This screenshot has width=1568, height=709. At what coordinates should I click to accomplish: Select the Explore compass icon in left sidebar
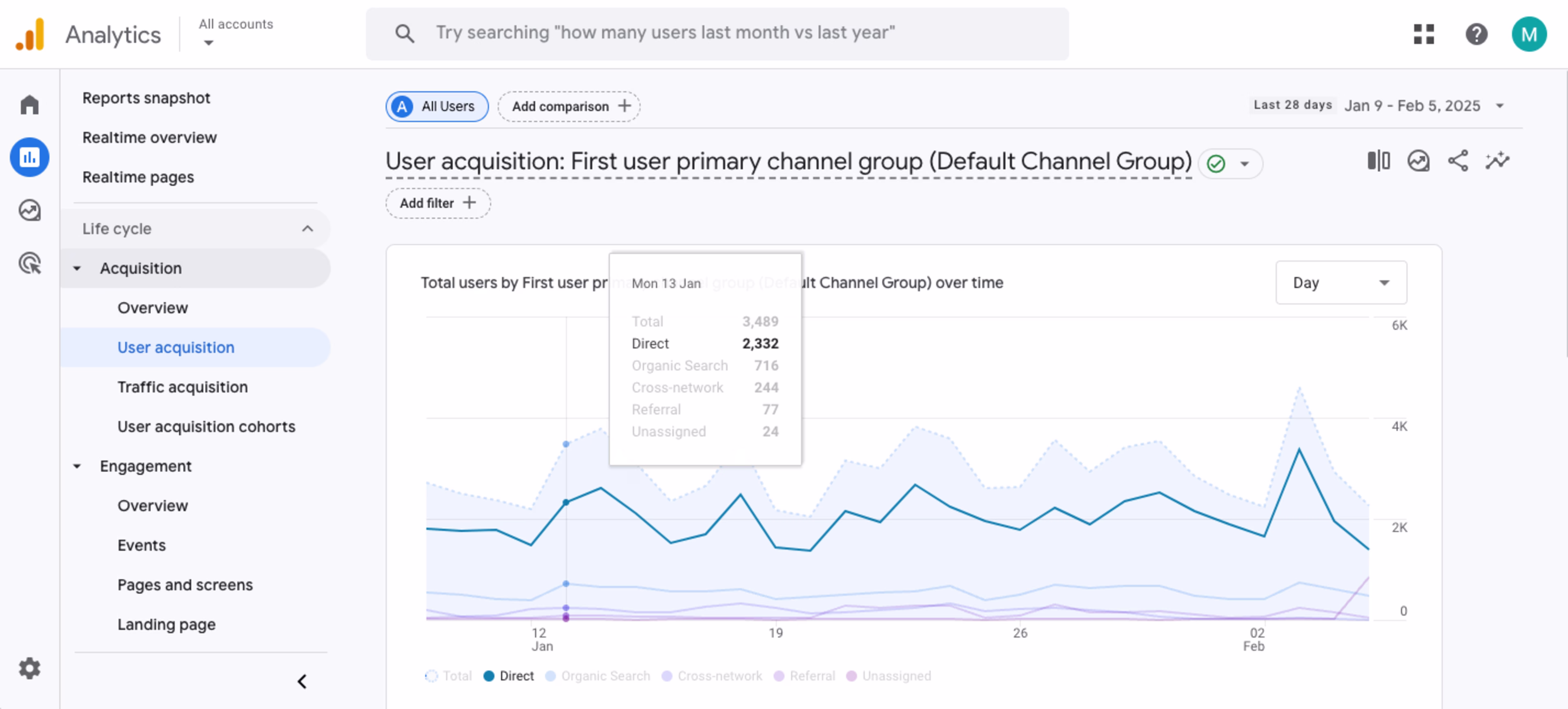click(x=29, y=210)
